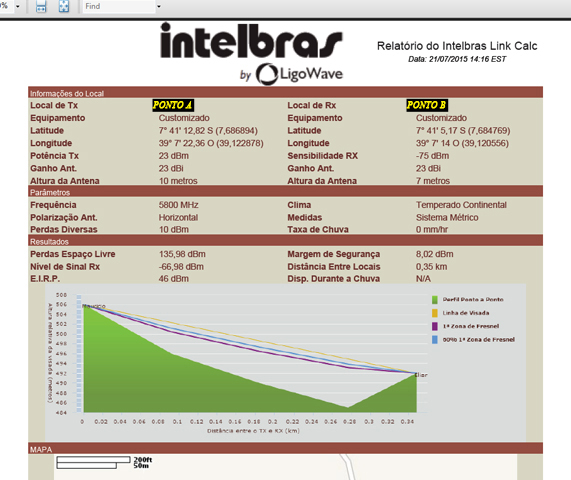Click inside the Find text field
This screenshot has width=571, height=480.
119,6
